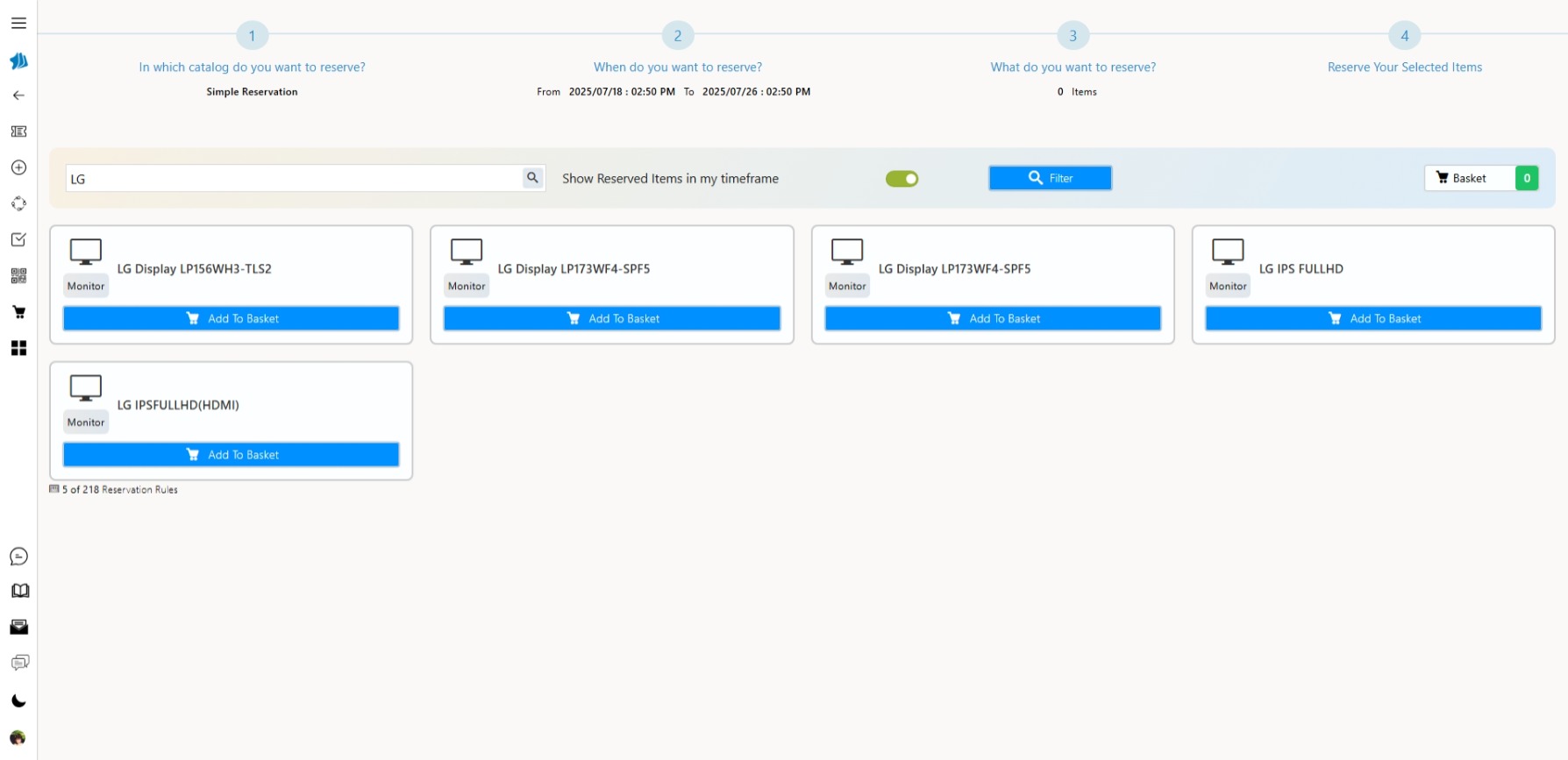The width and height of the screenshot is (1568, 760).
Task: Toggle dark mode with the moon icon
Action: pos(18,701)
